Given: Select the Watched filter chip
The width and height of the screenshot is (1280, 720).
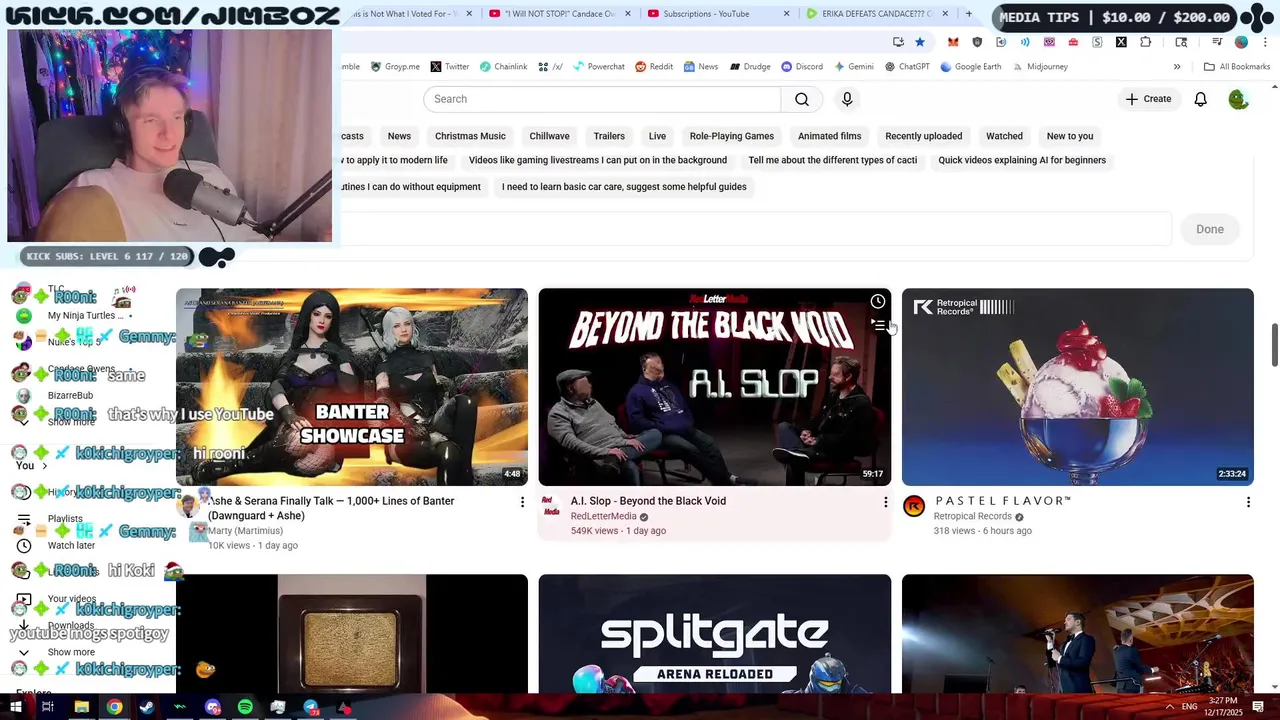Looking at the screenshot, I should [x=1004, y=136].
